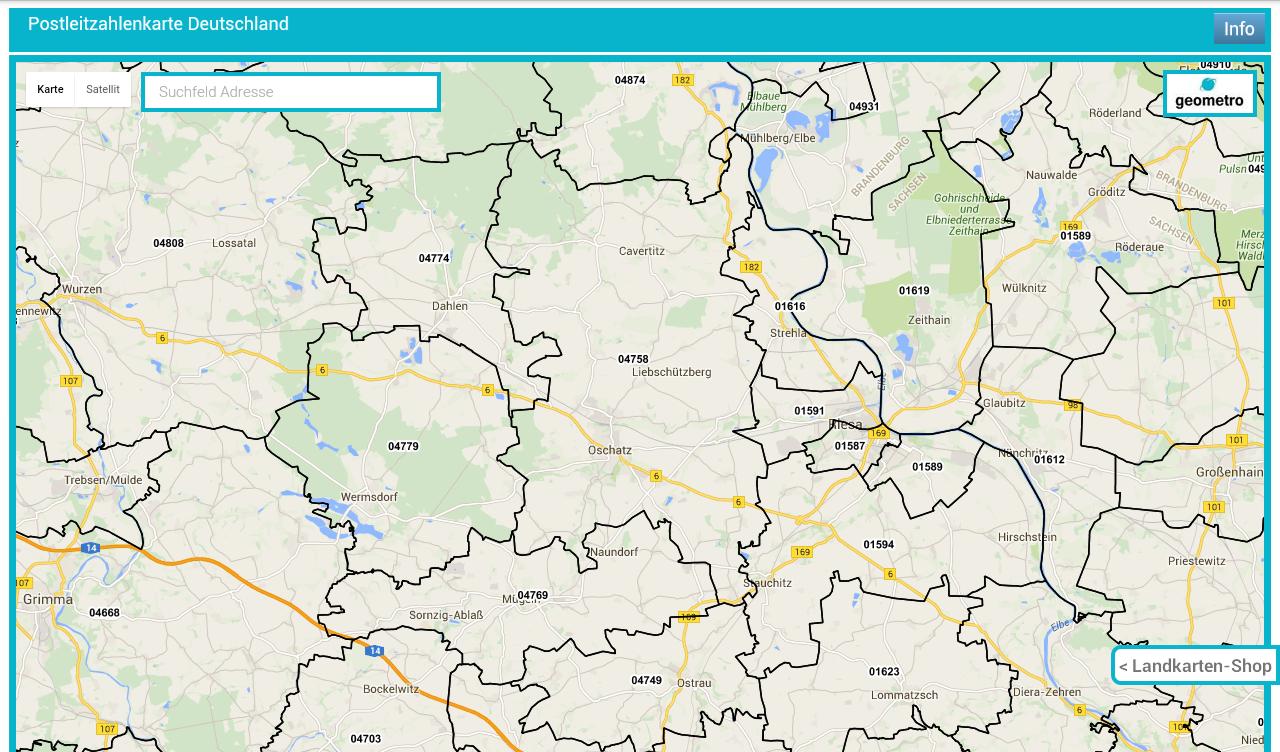The width and height of the screenshot is (1280, 752).
Task: Click the Wülknitz label
Action: [x=1024, y=288]
